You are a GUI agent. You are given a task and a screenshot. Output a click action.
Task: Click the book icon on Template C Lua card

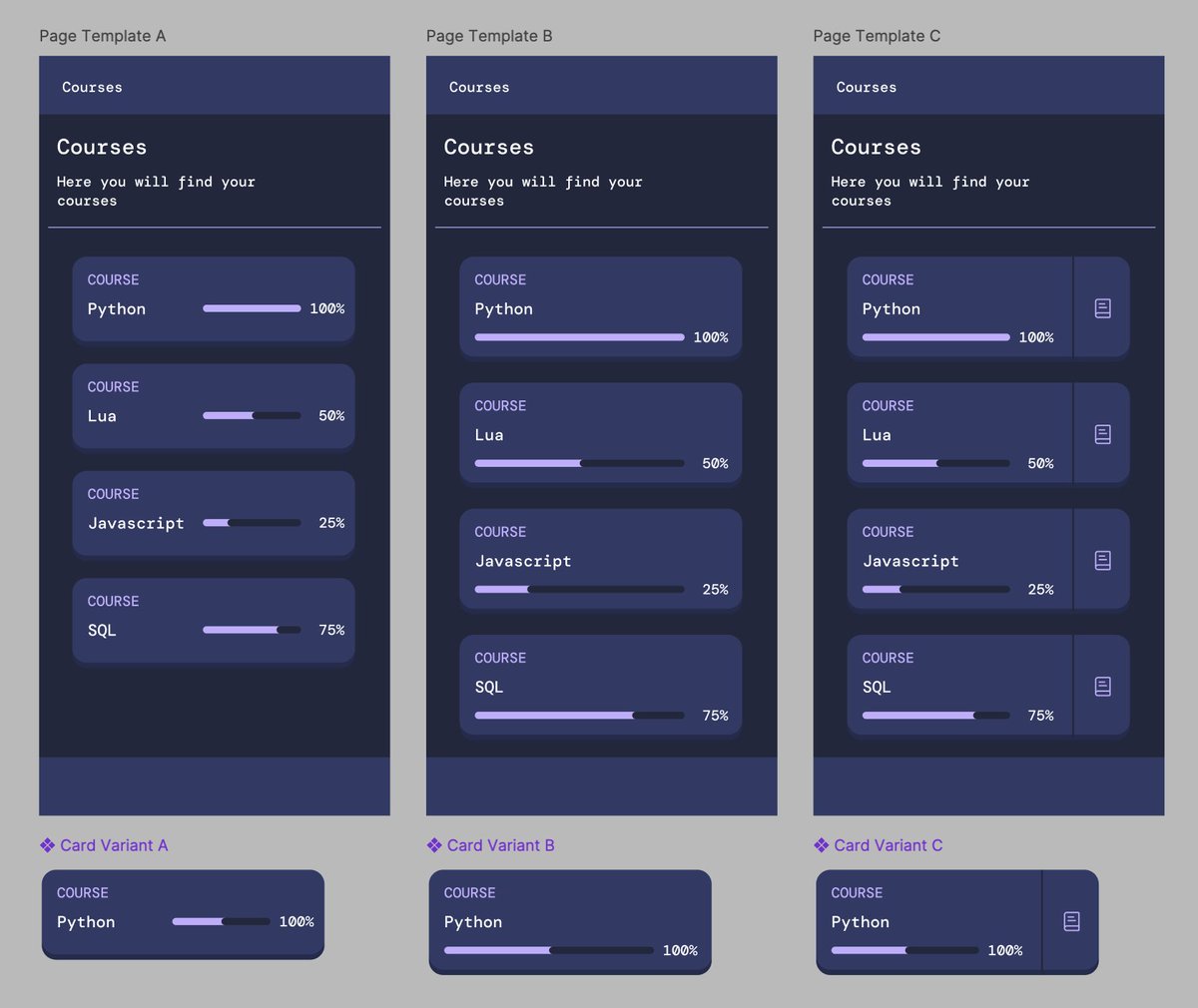tap(1102, 434)
